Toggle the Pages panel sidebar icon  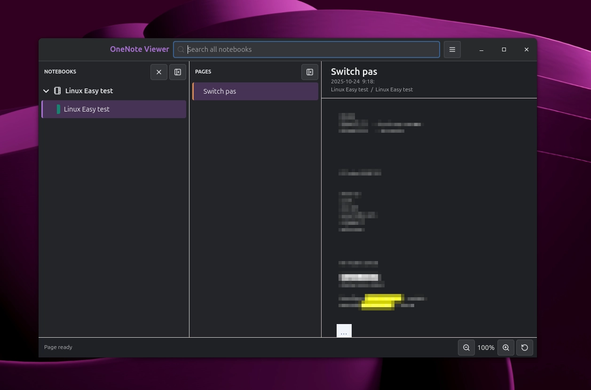309,72
